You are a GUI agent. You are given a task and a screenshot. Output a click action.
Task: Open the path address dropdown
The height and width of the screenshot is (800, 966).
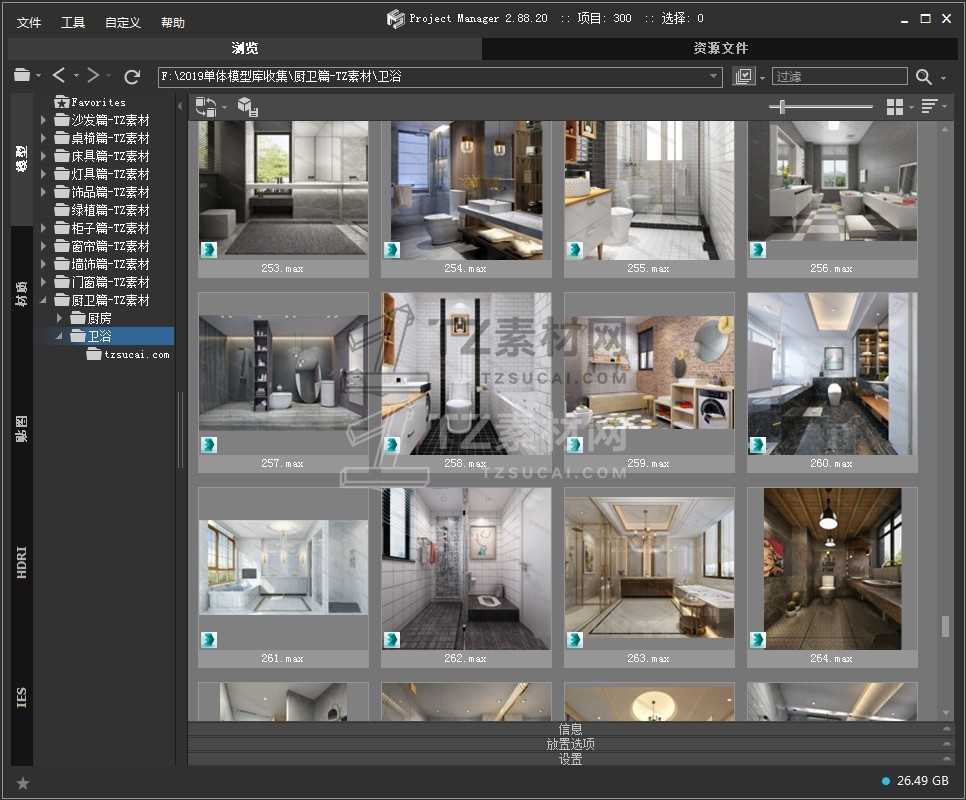tap(714, 77)
